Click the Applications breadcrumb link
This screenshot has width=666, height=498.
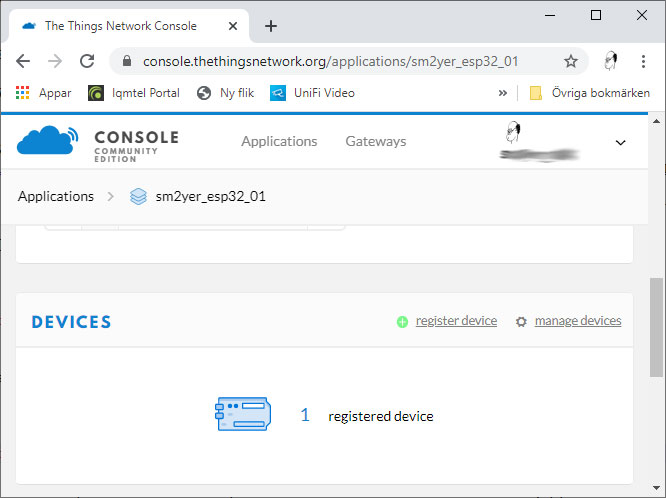click(x=56, y=196)
